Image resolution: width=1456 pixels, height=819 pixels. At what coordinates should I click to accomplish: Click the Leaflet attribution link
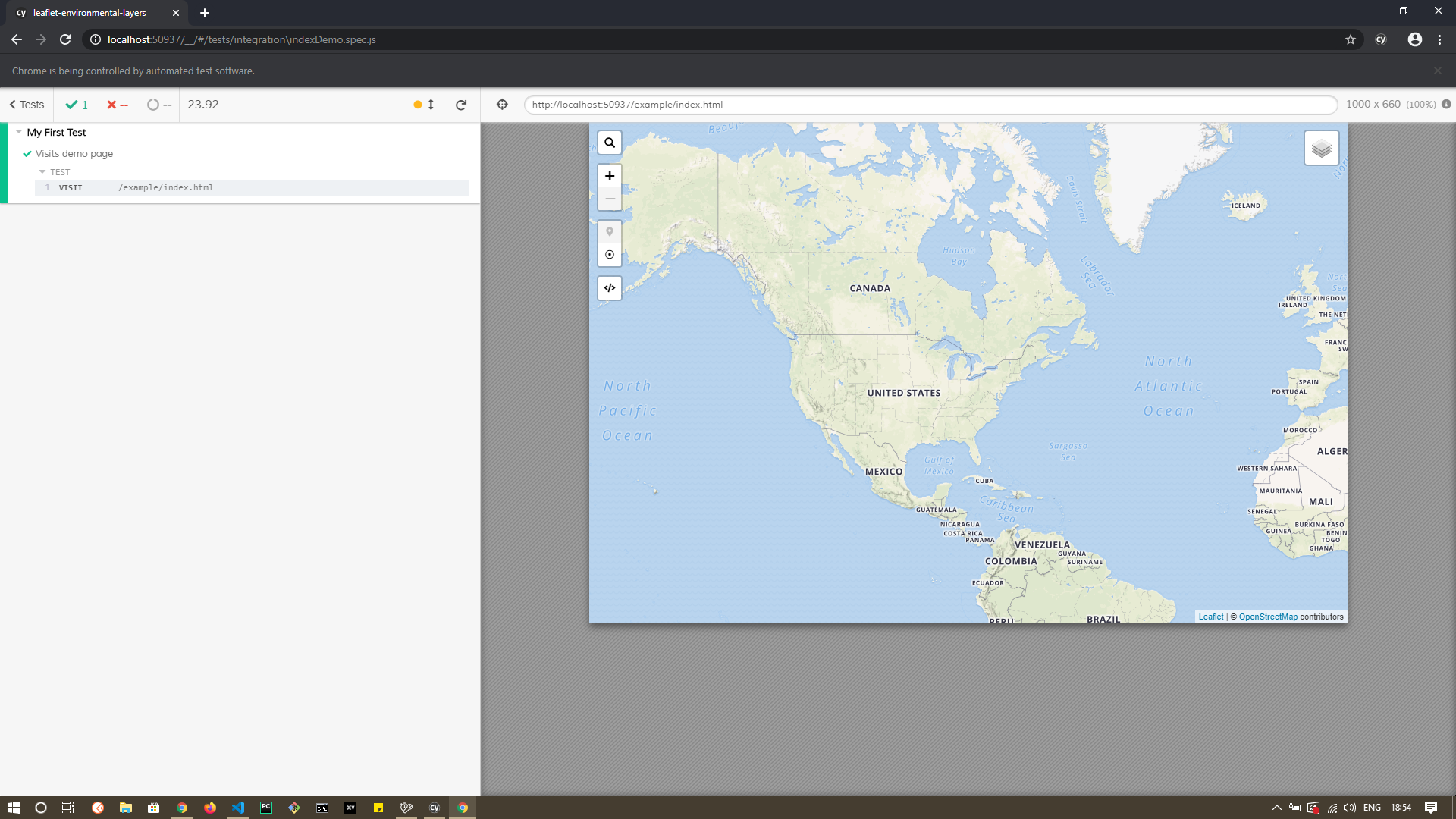[x=1210, y=617]
